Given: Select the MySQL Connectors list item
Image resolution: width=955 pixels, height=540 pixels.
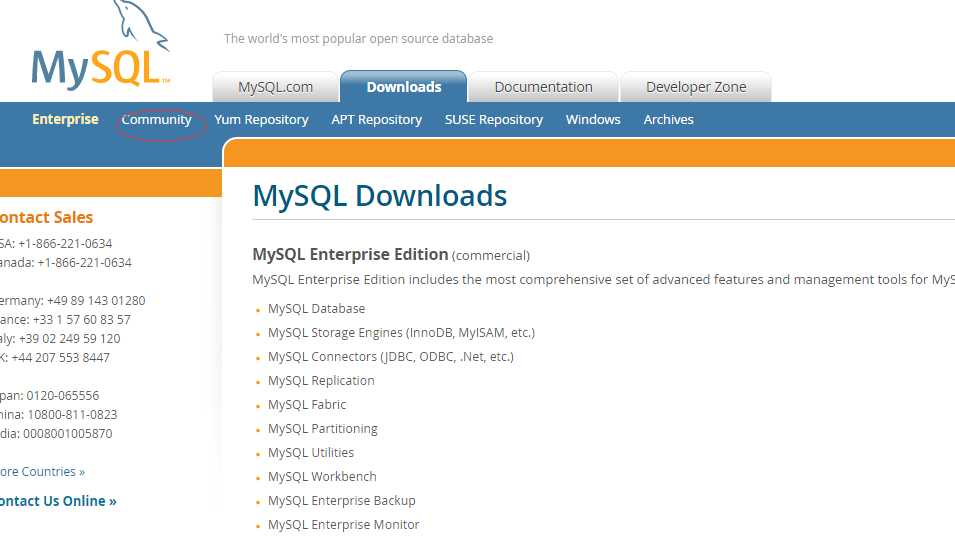Looking at the screenshot, I should click(x=390, y=357).
